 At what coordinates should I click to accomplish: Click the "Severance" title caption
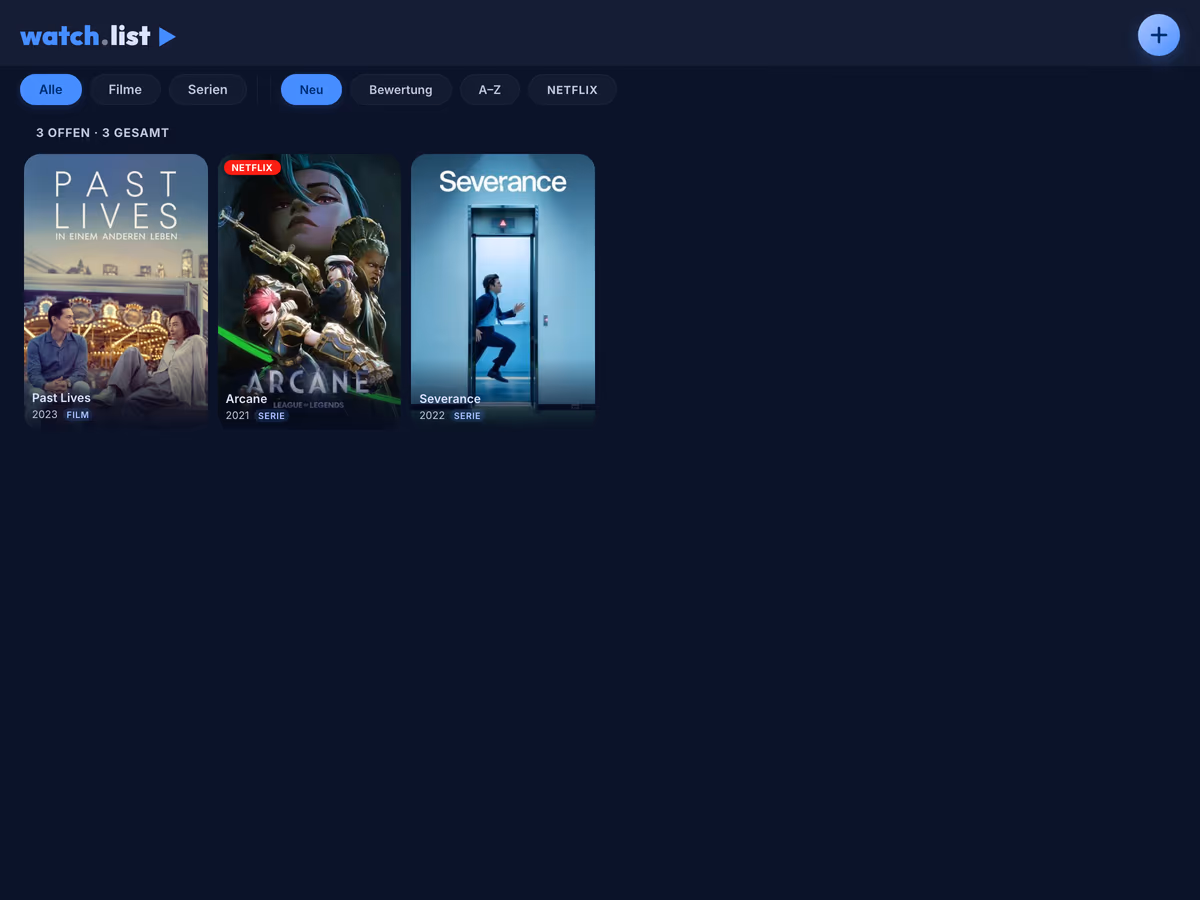(x=450, y=399)
